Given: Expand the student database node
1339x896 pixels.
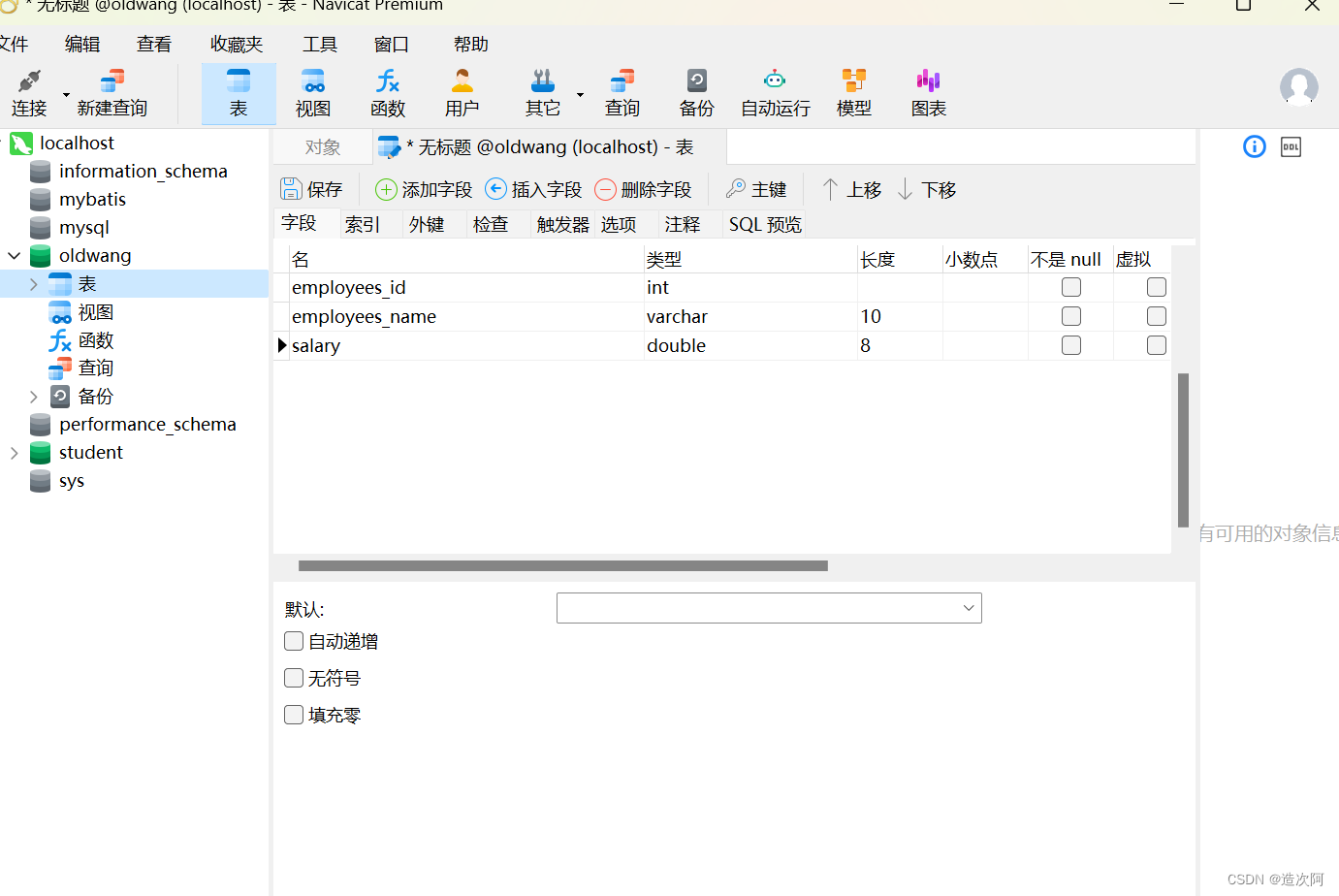Looking at the screenshot, I should [x=15, y=453].
